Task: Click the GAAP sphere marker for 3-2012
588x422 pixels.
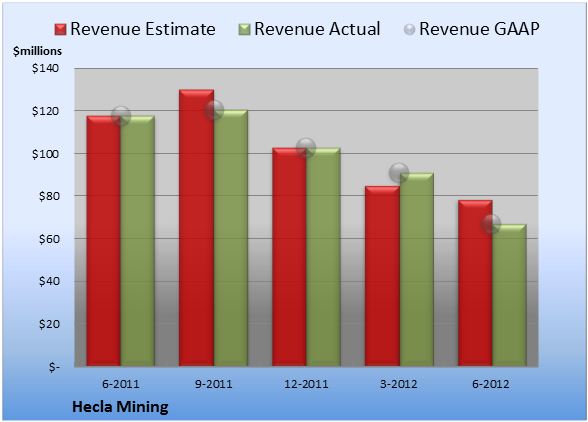Action: pyautogui.click(x=399, y=173)
